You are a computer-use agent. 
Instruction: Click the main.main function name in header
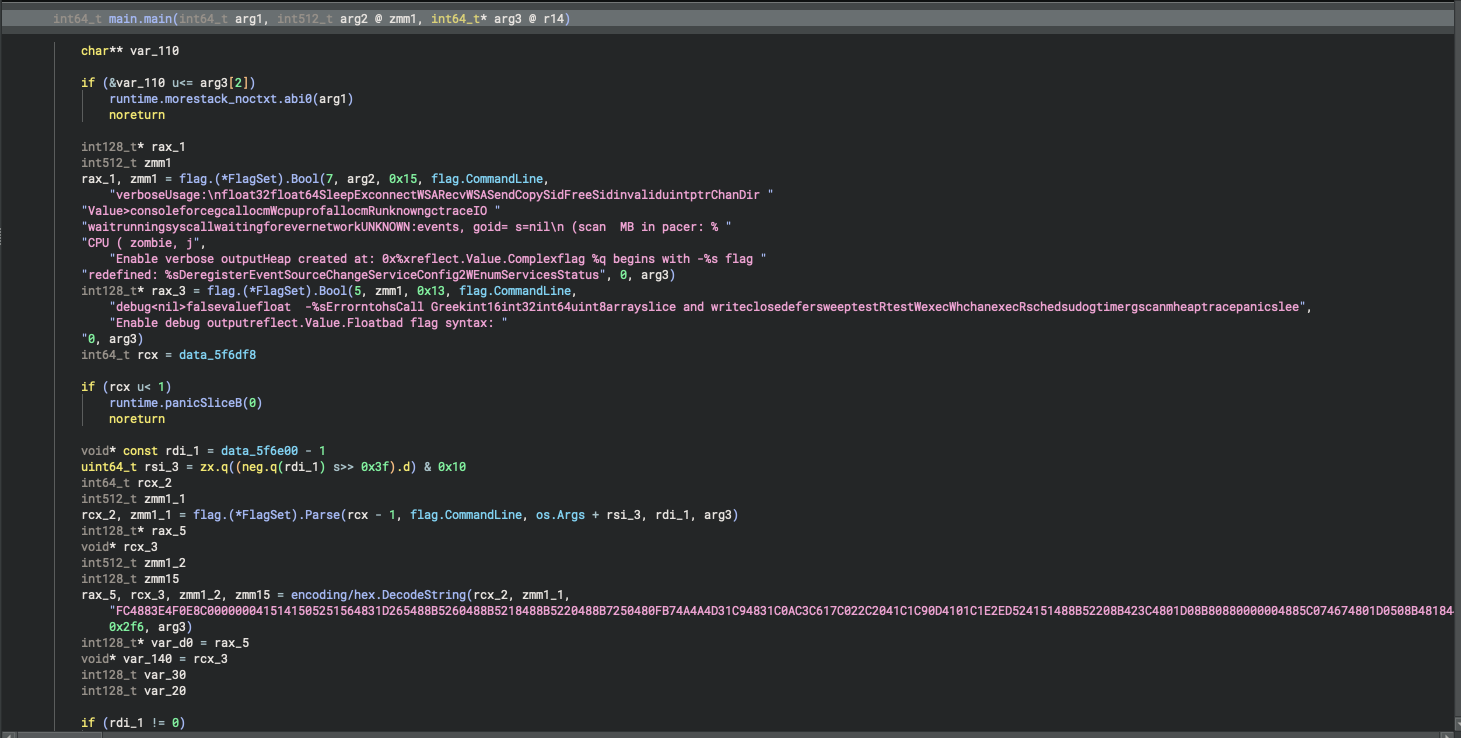141,19
